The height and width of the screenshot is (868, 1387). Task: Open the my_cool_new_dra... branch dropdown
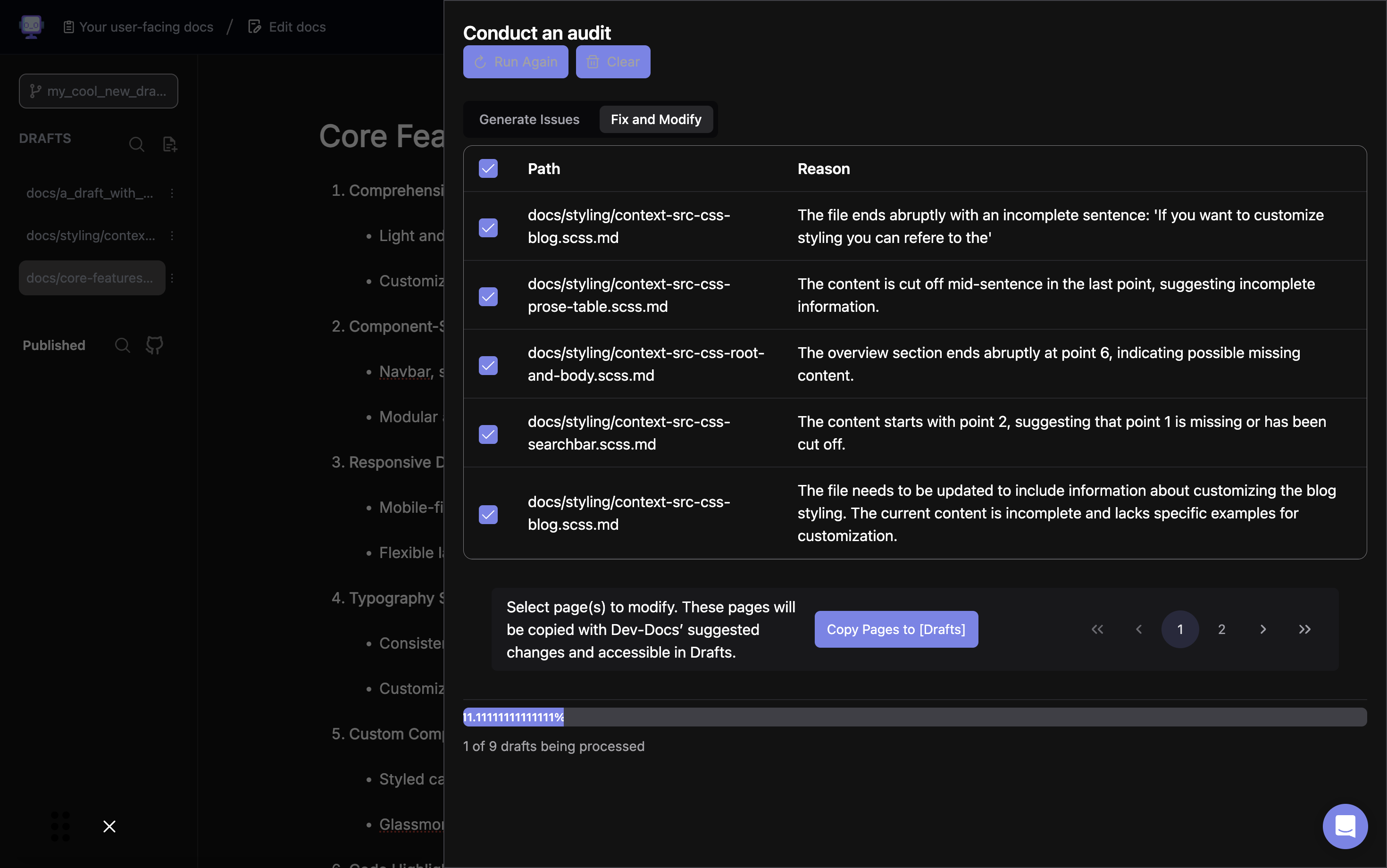click(x=98, y=91)
